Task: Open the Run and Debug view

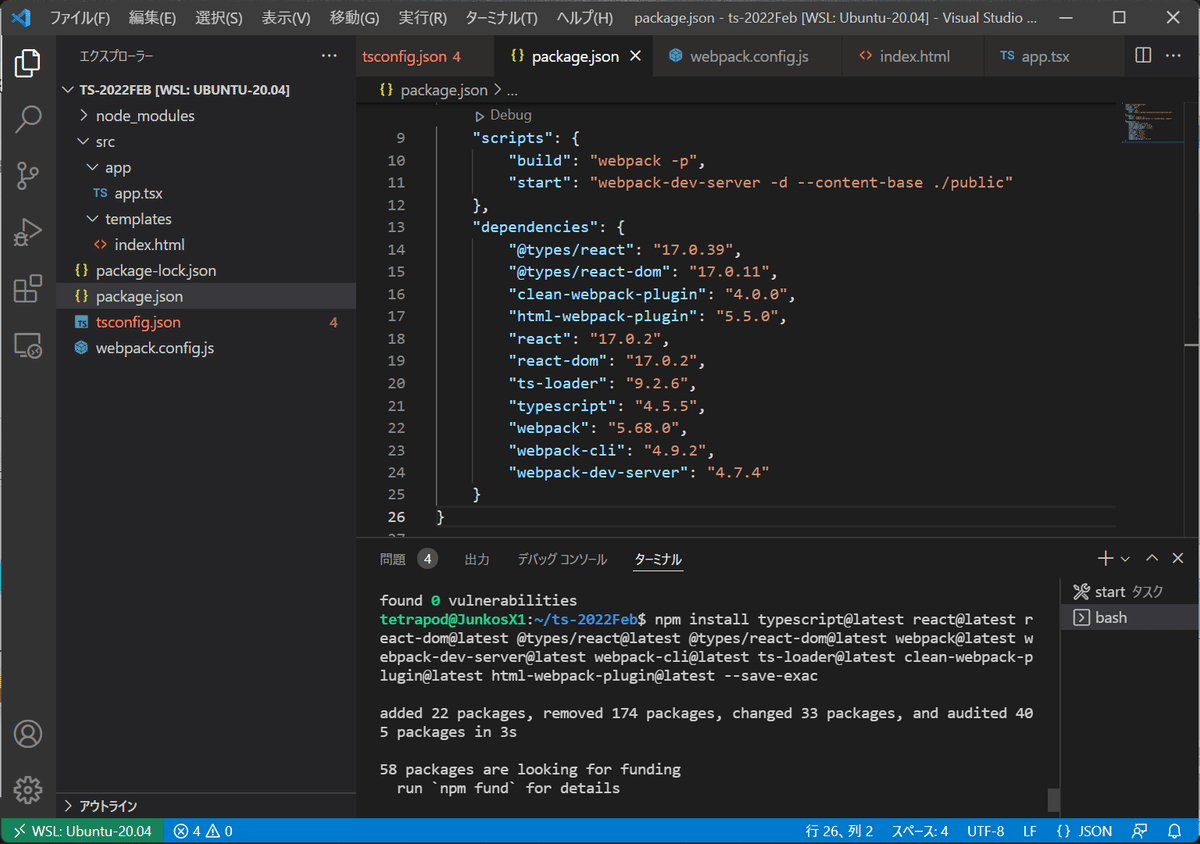Action: [27, 231]
